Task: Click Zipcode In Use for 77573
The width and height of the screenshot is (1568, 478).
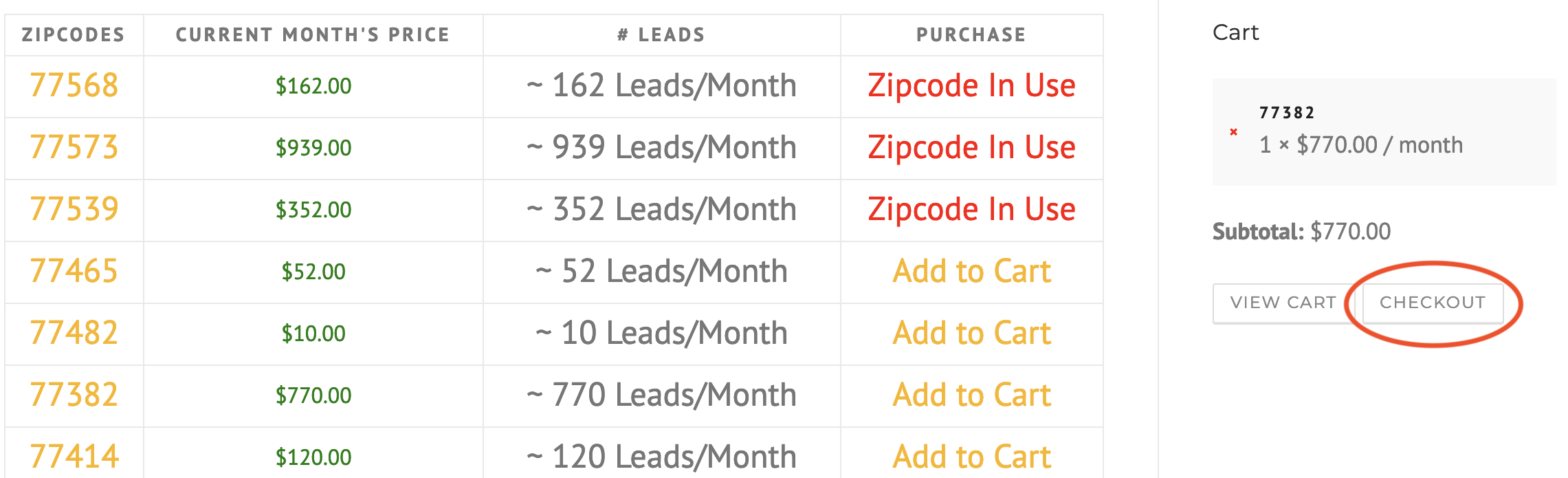Action: (x=971, y=148)
